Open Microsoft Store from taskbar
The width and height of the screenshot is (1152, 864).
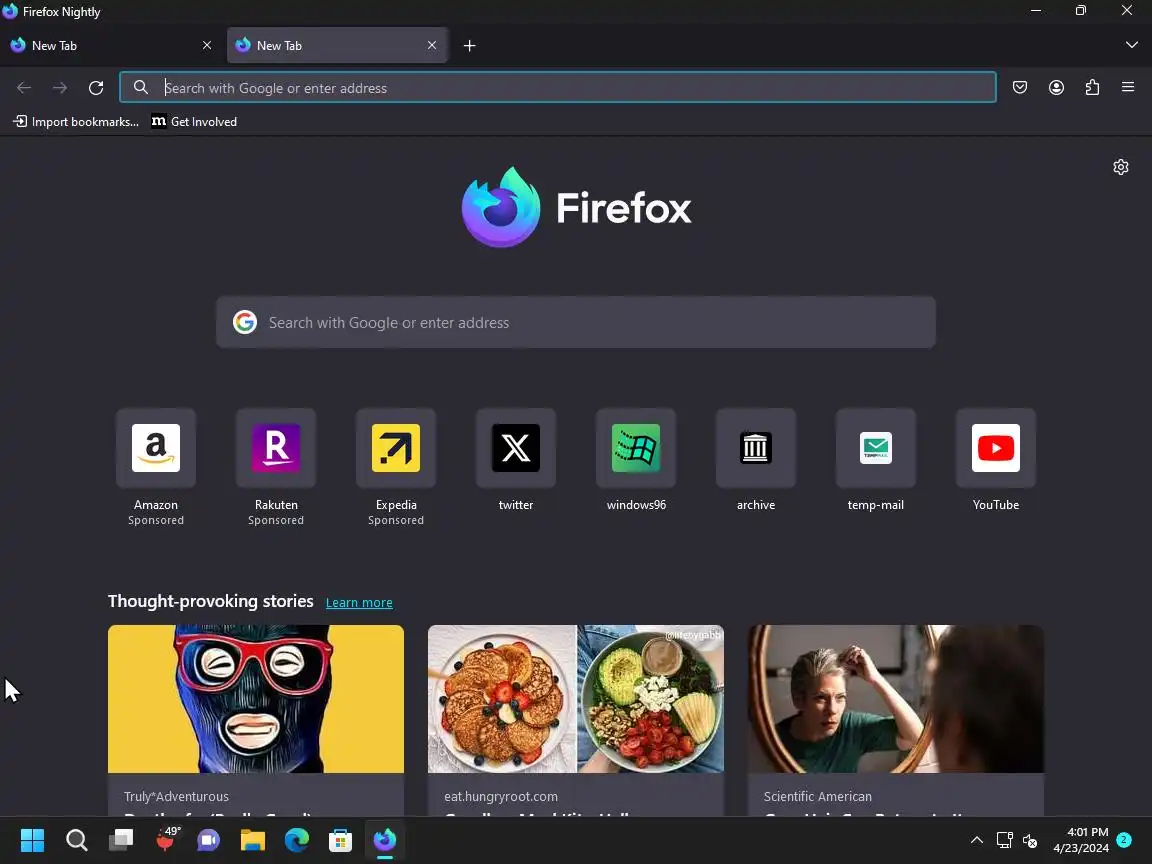[340, 840]
